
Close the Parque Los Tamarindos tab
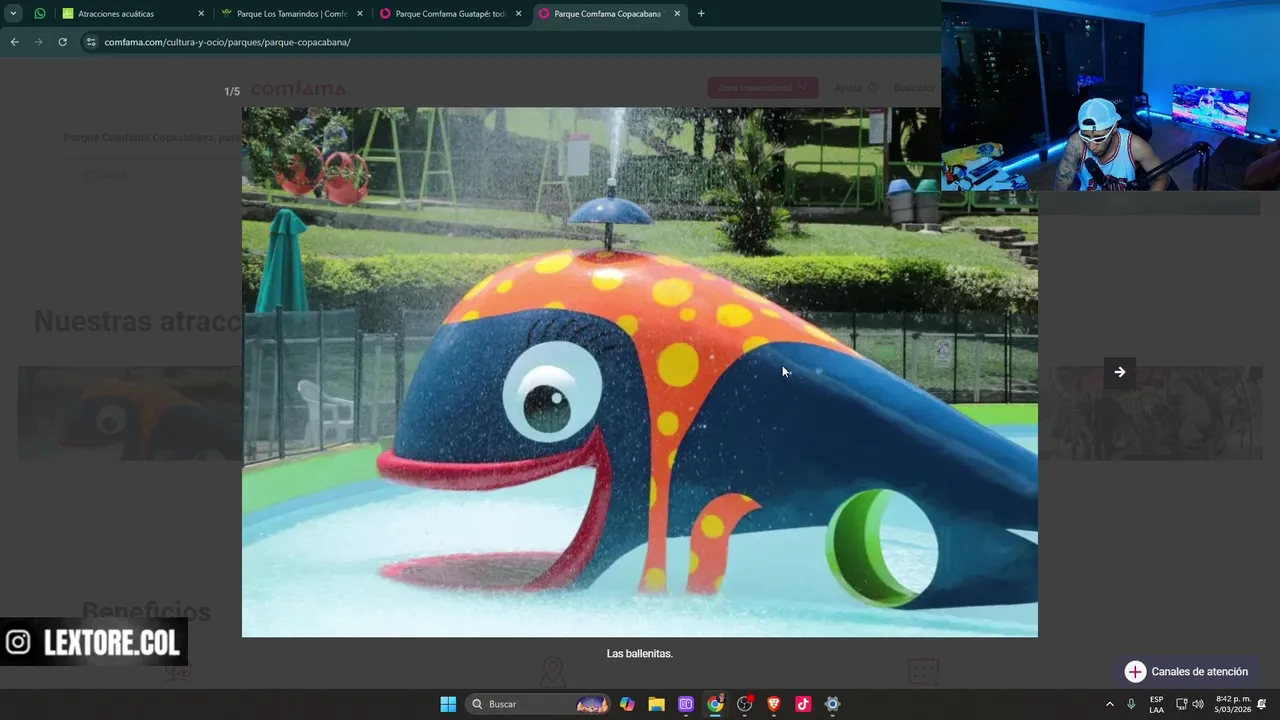pos(360,14)
